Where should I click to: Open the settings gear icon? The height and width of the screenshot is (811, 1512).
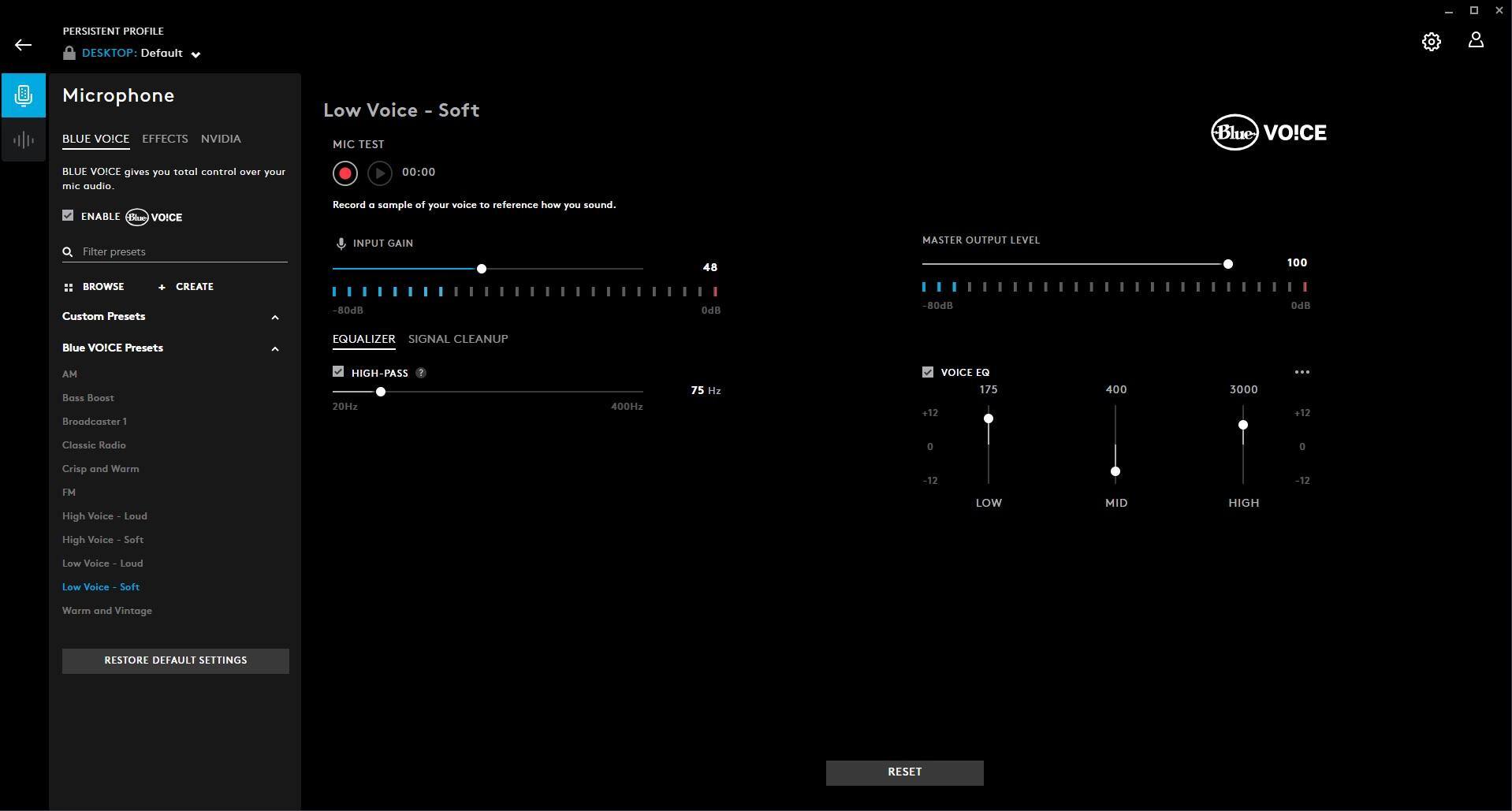[1431, 42]
